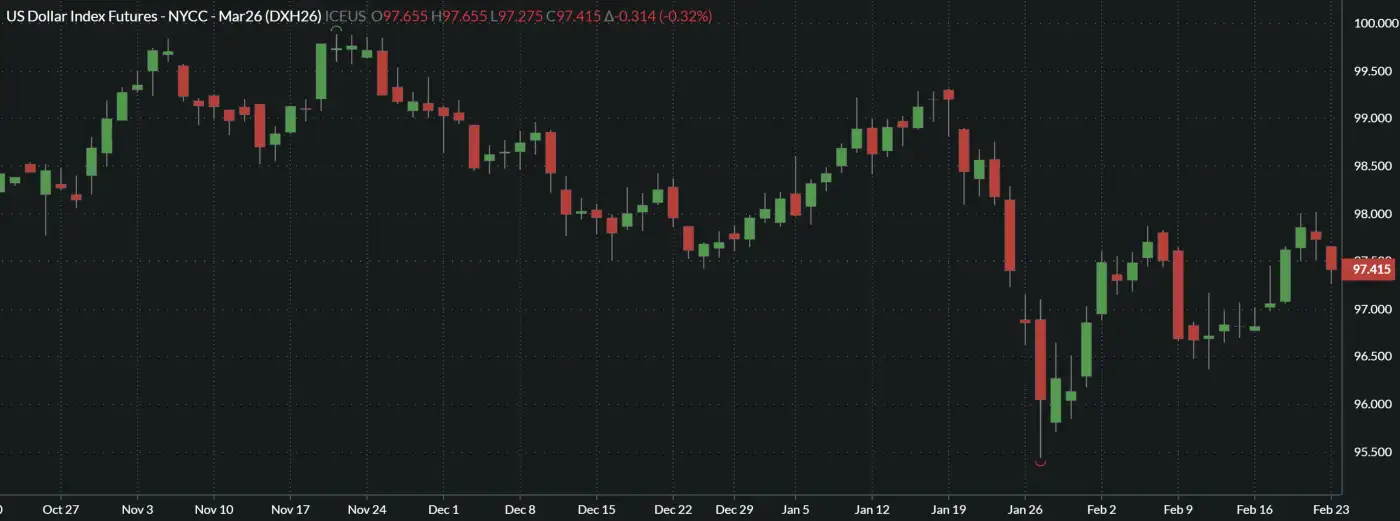Click the Oct 27 date axis label

(x=61, y=509)
